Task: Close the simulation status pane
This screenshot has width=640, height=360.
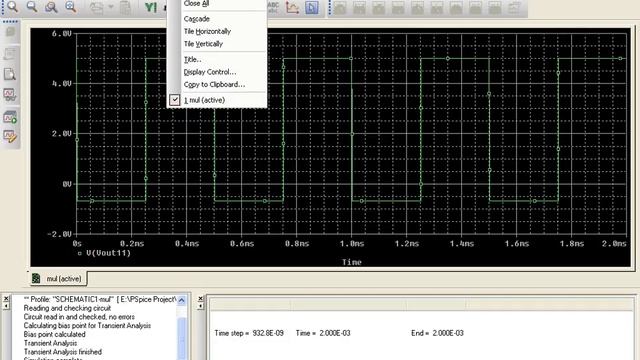Action: coord(200,299)
